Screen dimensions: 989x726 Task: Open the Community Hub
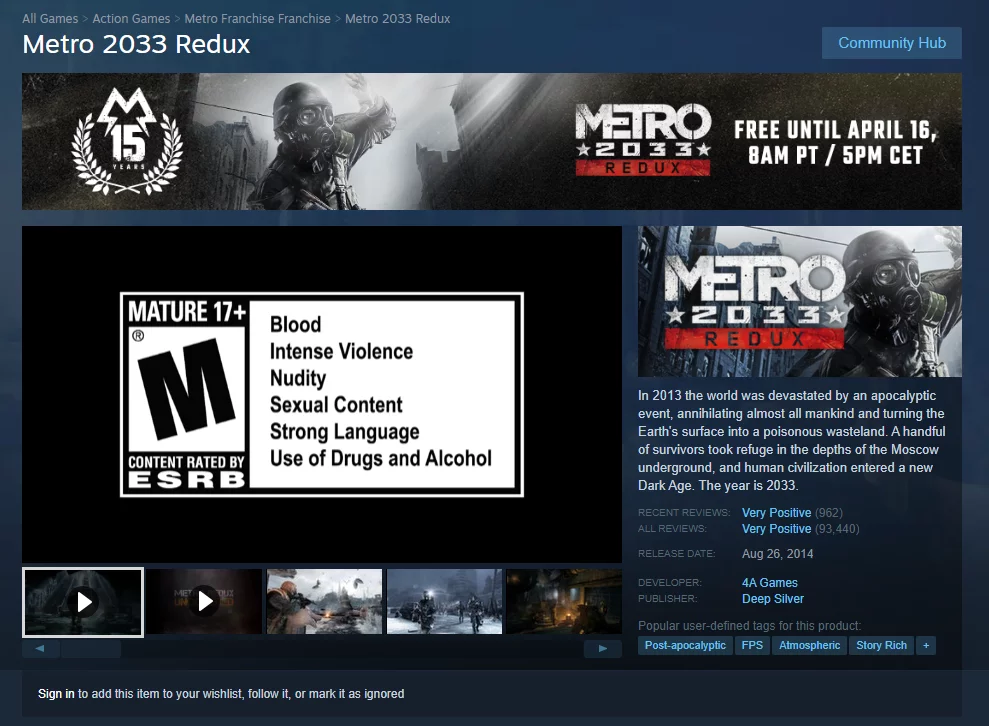click(891, 43)
